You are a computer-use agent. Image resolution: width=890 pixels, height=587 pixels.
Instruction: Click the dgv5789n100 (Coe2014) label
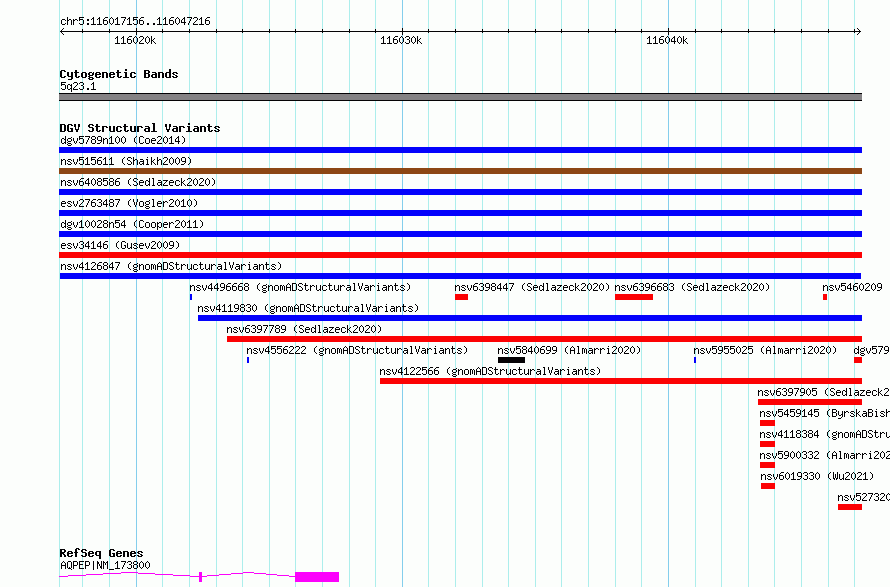pos(123,140)
